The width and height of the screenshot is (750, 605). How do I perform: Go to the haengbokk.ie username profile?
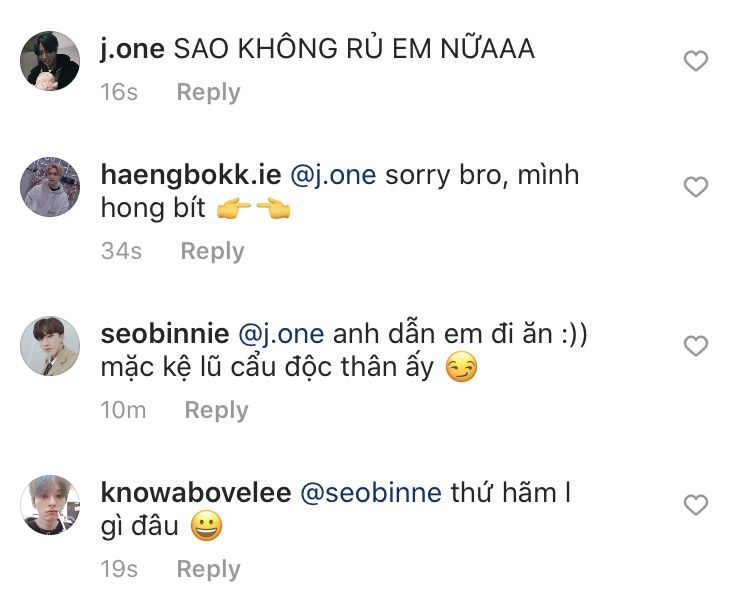coord(190,175)
